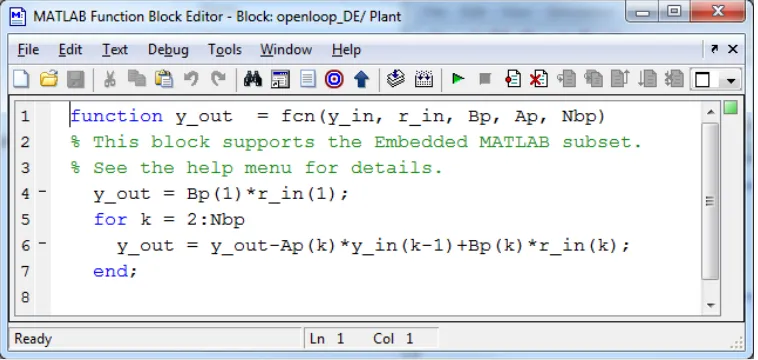Click the 'function' keyword on line 1
This screenshot has height=360, width=758.
117,116
